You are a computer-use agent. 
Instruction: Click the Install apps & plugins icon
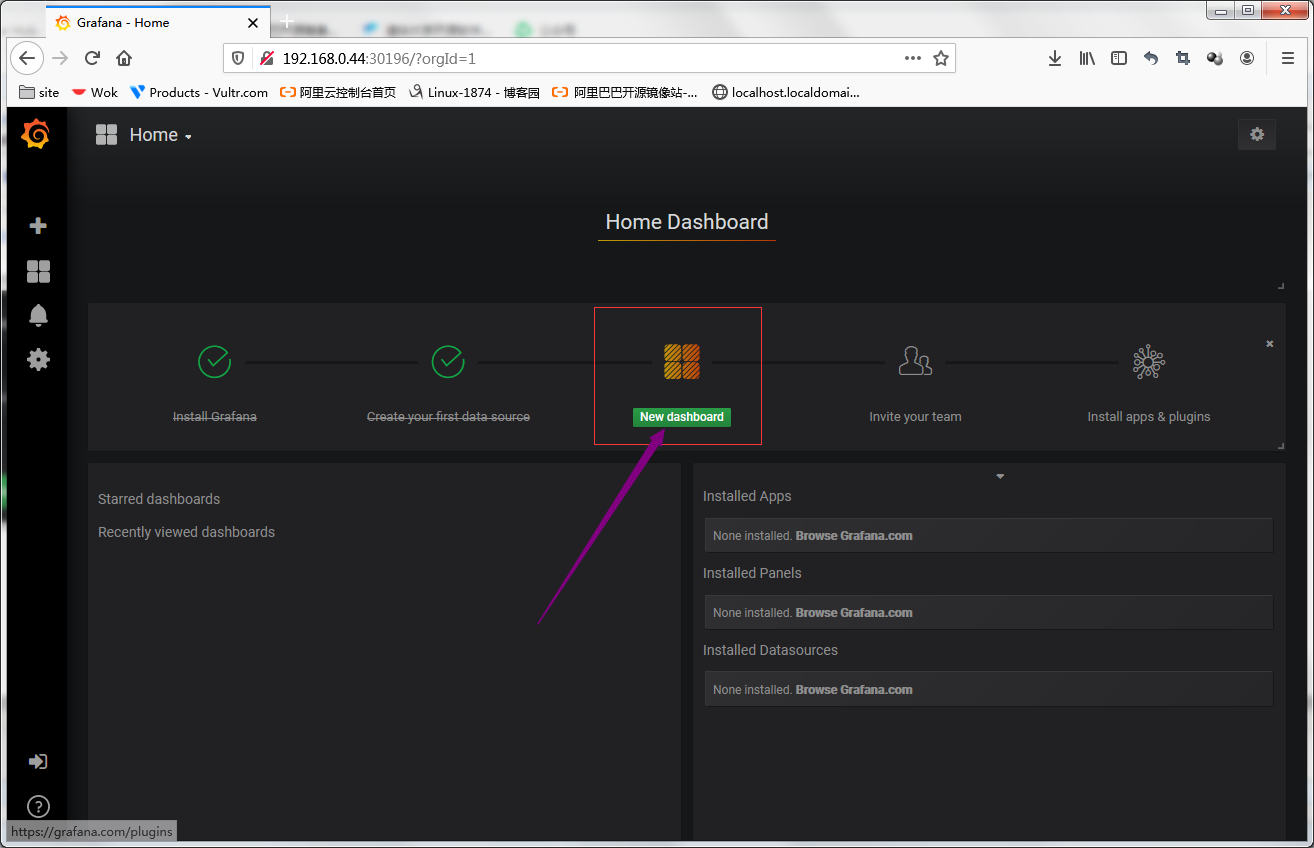pos(1149,362)
